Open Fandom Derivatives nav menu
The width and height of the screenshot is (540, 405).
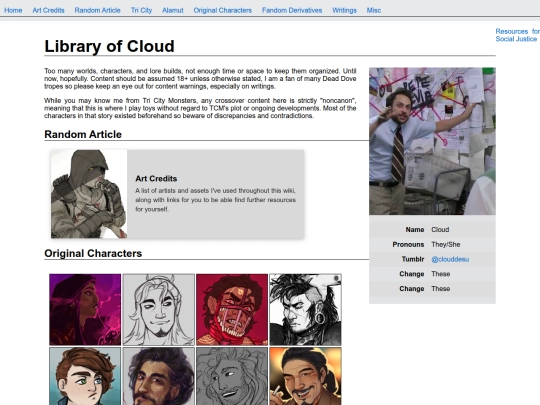point(292,10)
